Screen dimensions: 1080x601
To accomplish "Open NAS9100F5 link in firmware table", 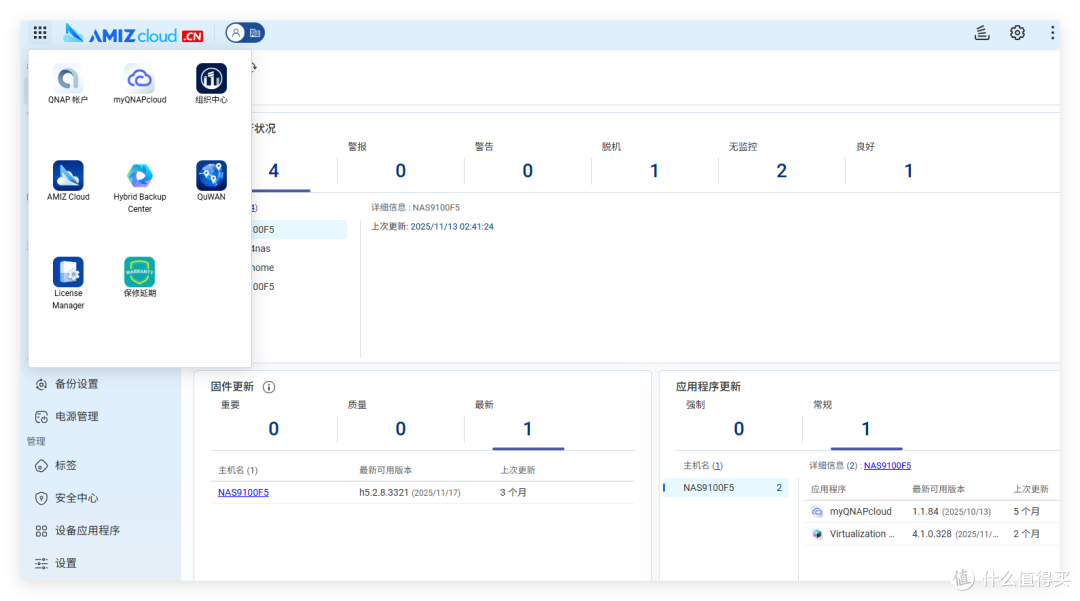I will (x=243, y=492).
